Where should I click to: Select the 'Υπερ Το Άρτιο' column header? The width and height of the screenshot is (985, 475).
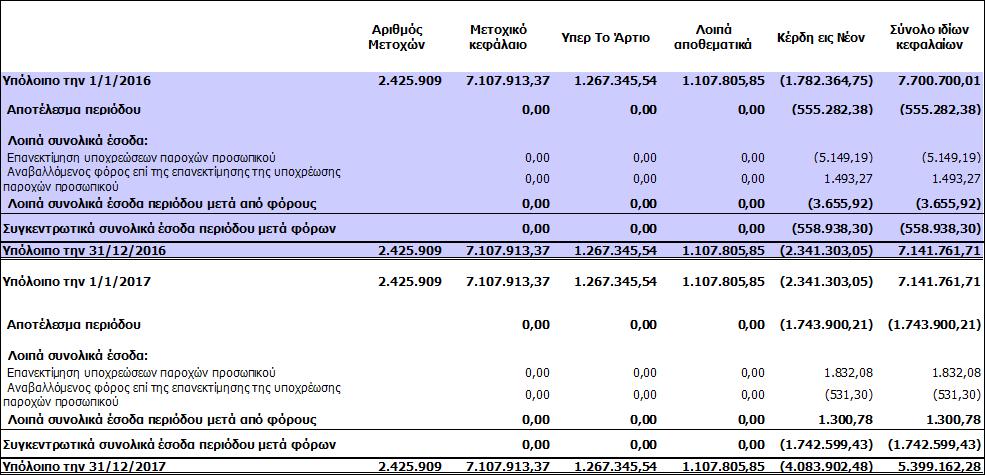pyautogui.click(x=606, y=37)
